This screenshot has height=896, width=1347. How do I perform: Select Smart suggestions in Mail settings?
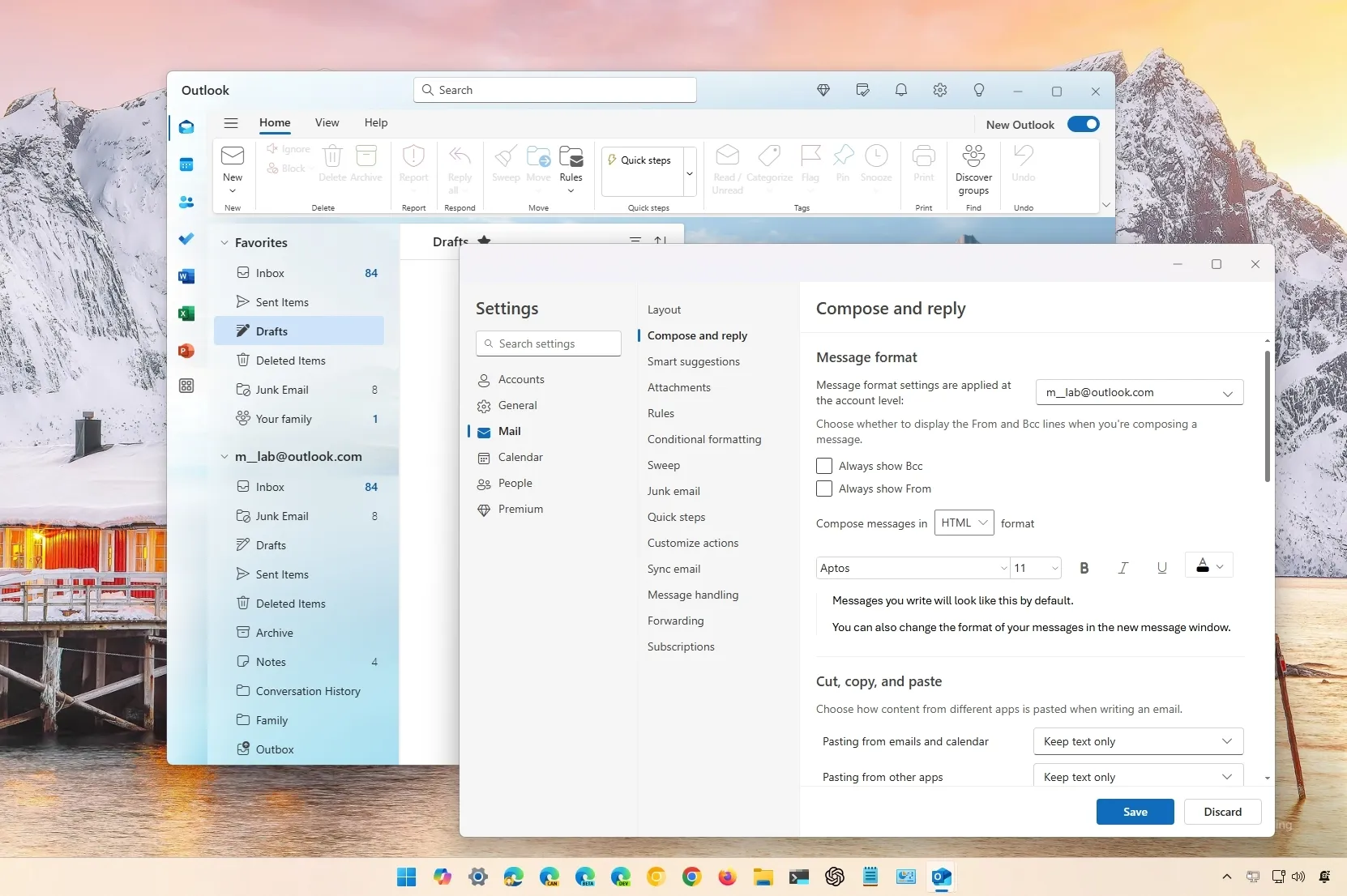694,361
